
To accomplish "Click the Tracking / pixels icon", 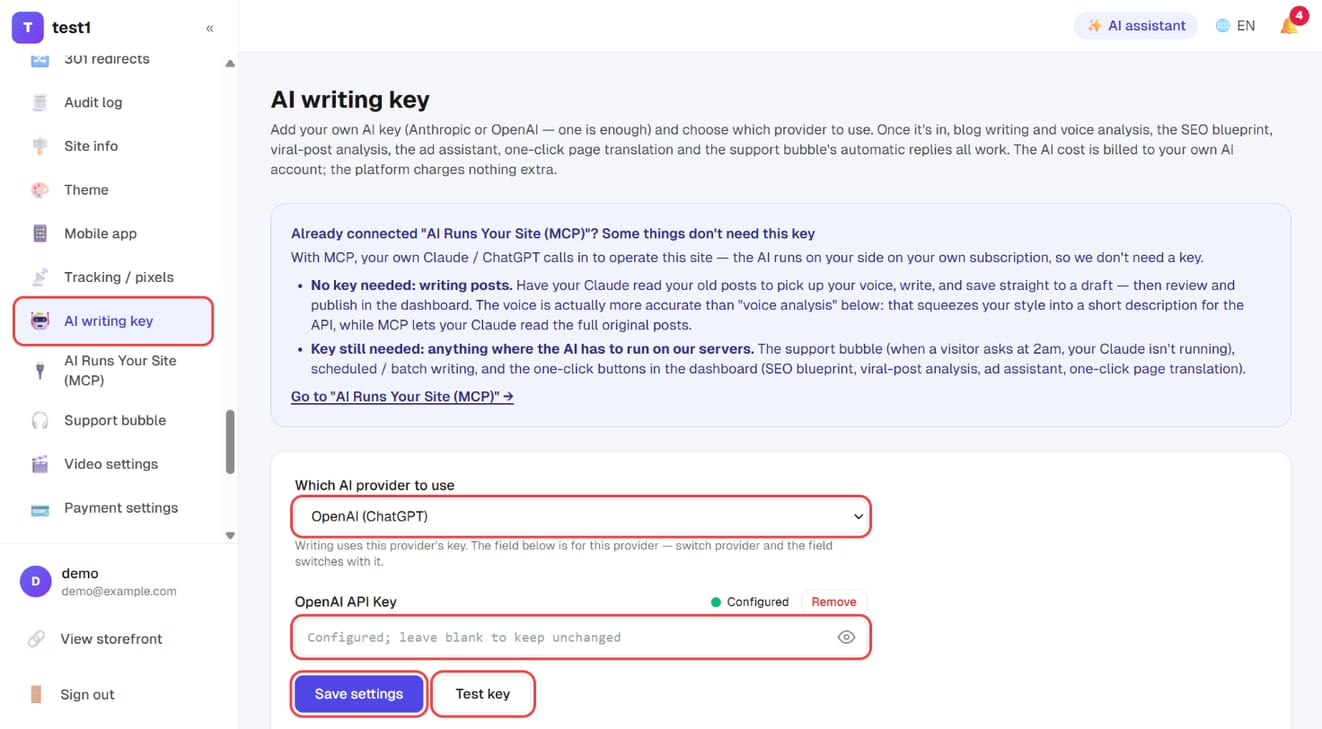I will 40,277.
